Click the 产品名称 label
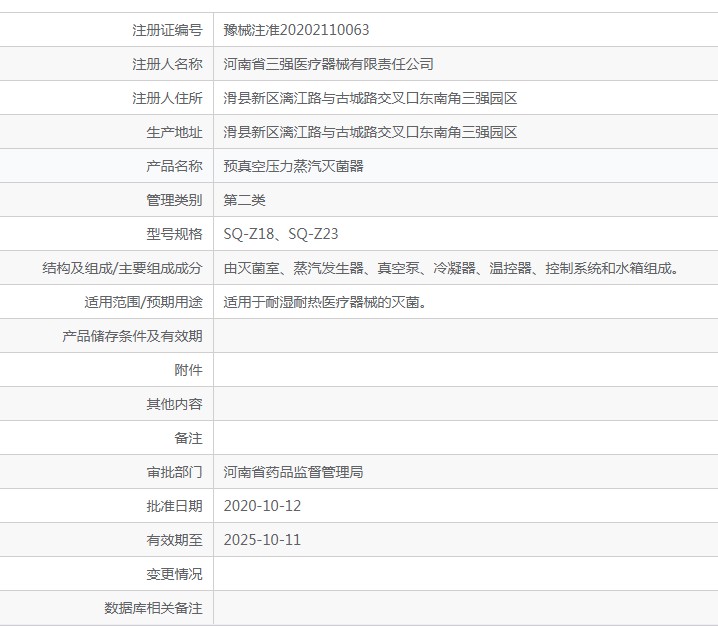 (x=174, y=166)
